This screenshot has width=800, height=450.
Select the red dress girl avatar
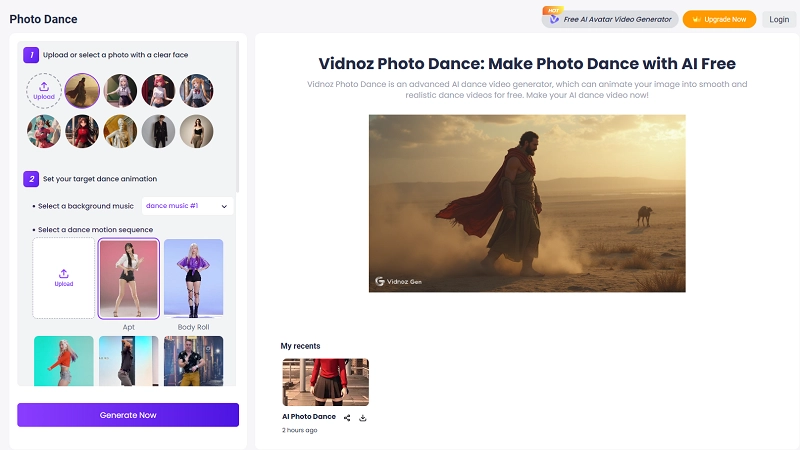pos(82,131)
